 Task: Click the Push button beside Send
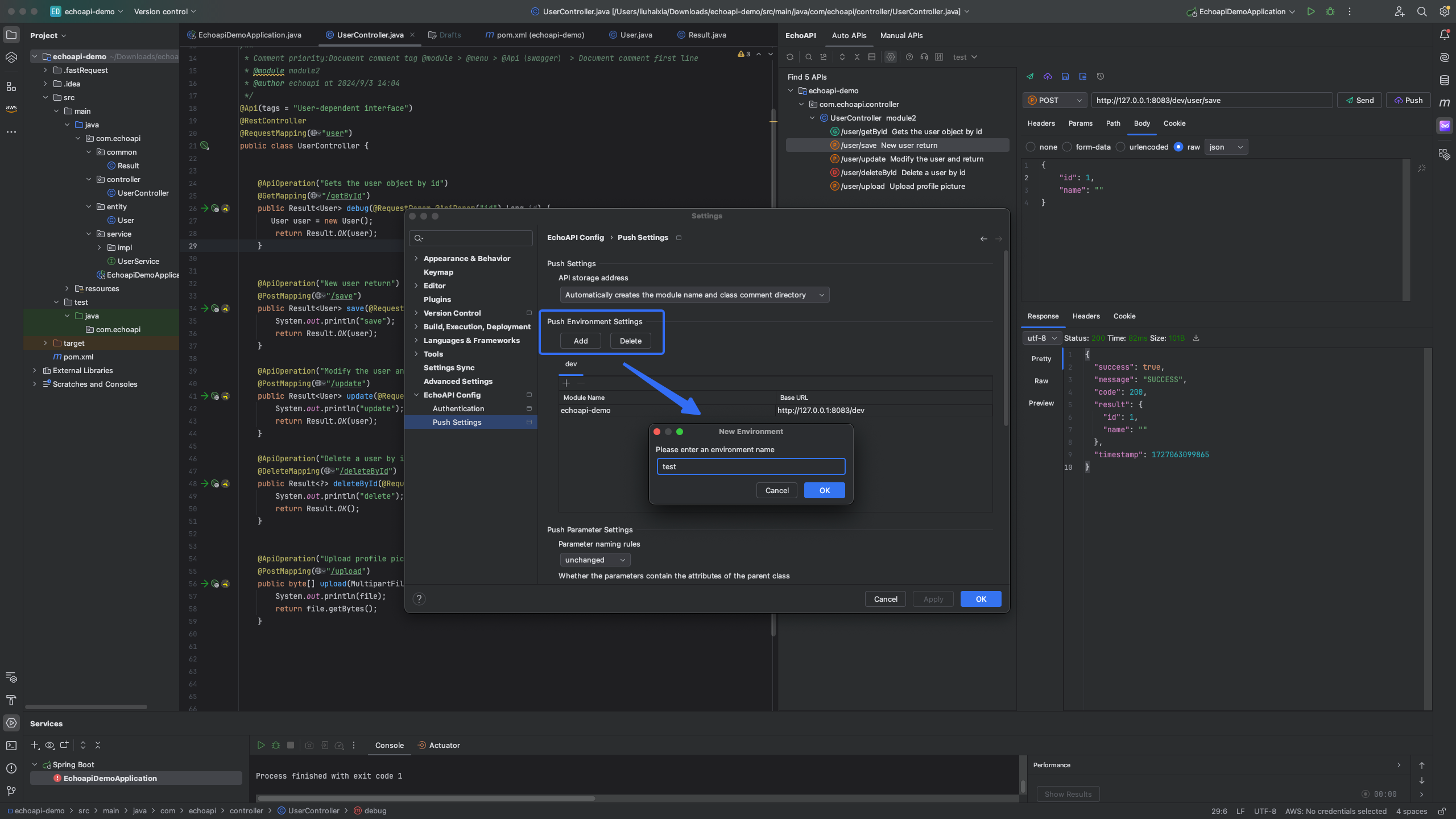[1408, 100]
